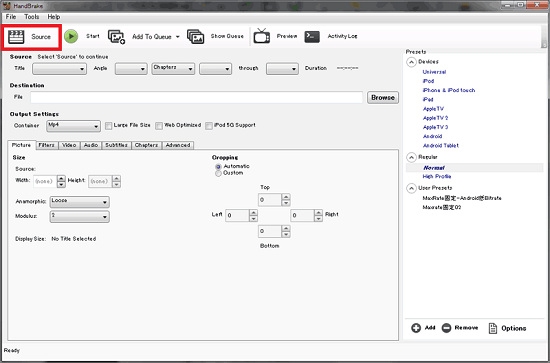Image resolution: width=550 pixels, height=363 pixels.
Task: Open the Show Queue icon
Action: pos(195,36)
